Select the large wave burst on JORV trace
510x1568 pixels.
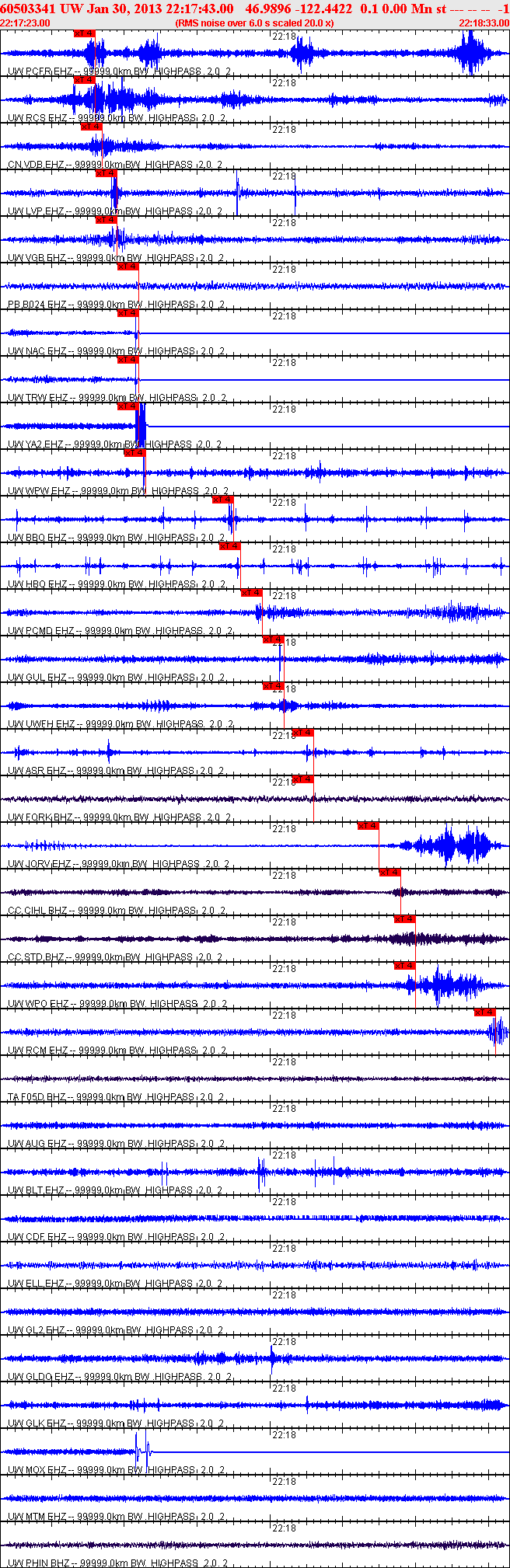[449, 845]
